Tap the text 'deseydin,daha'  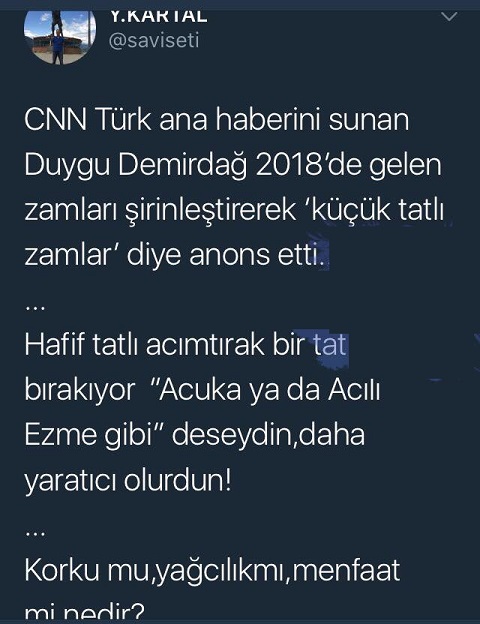pyautogui.click(x=268, y=435)
